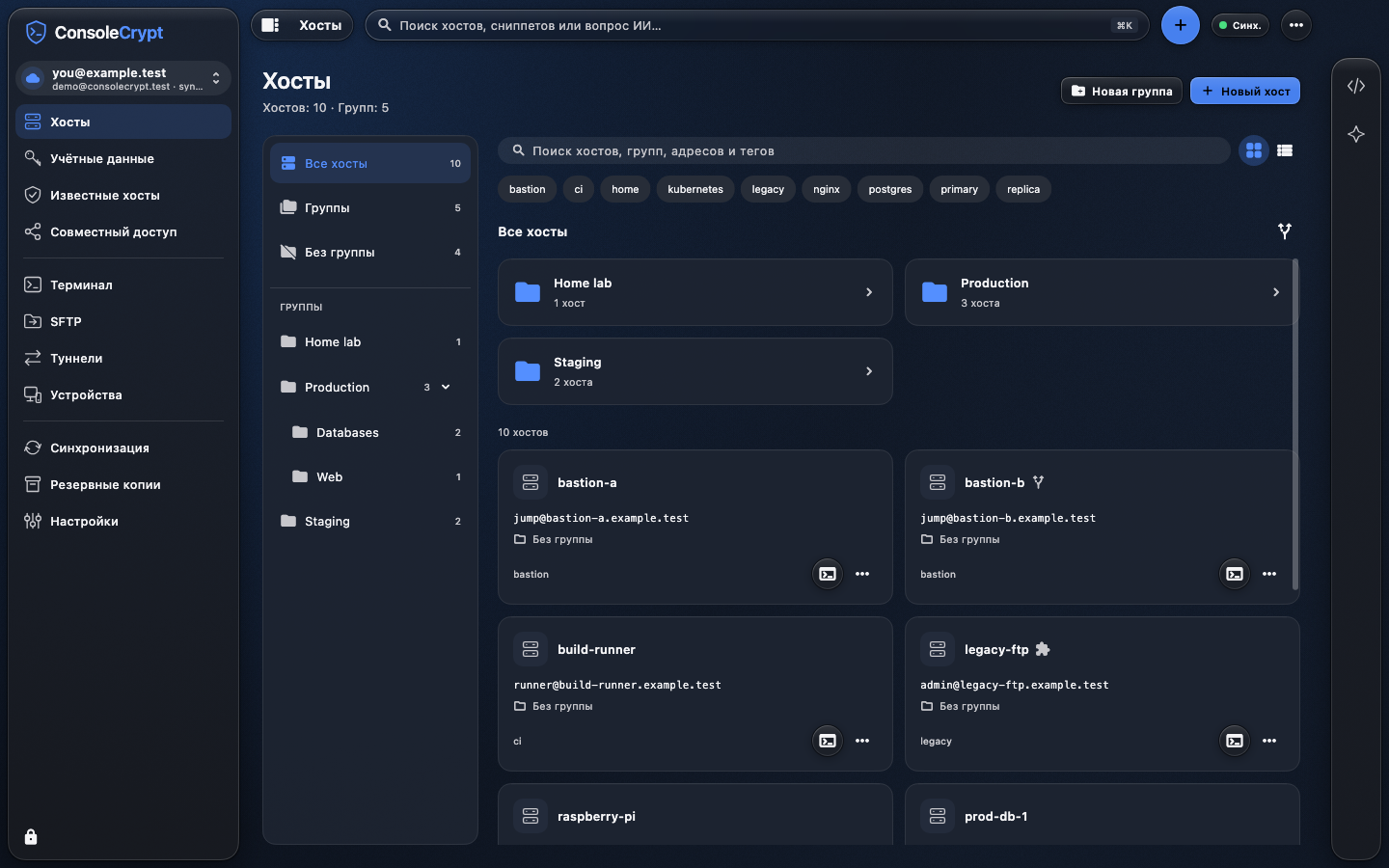
Task: Filter hosts by legacy tag
Action: [768, 189]
